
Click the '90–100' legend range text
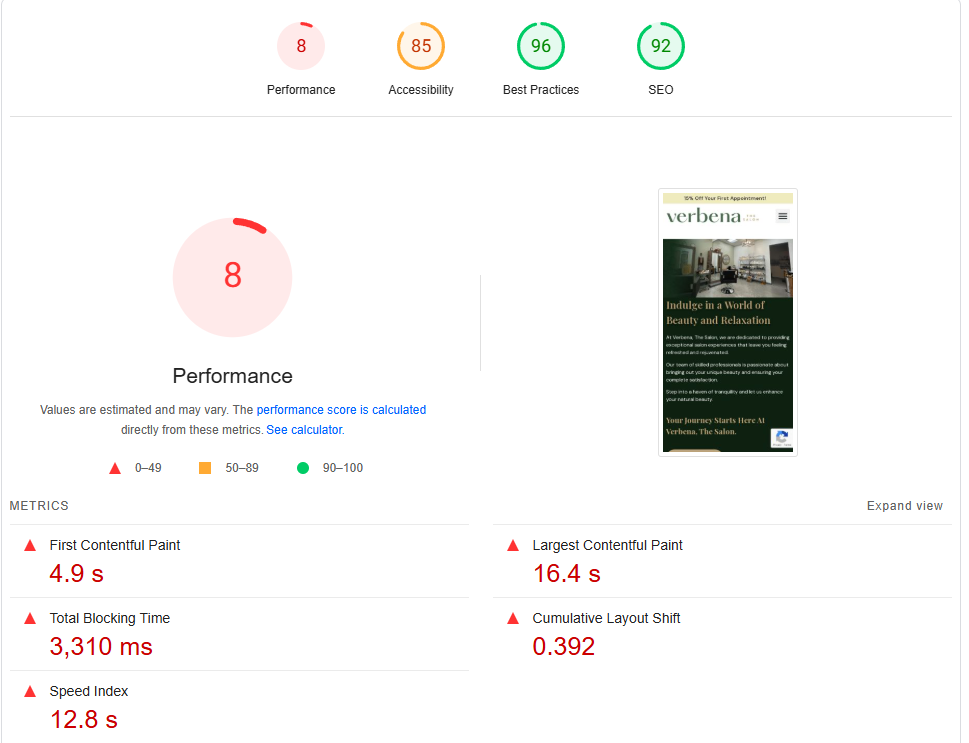pyautogui.click(x=343, y=468)
